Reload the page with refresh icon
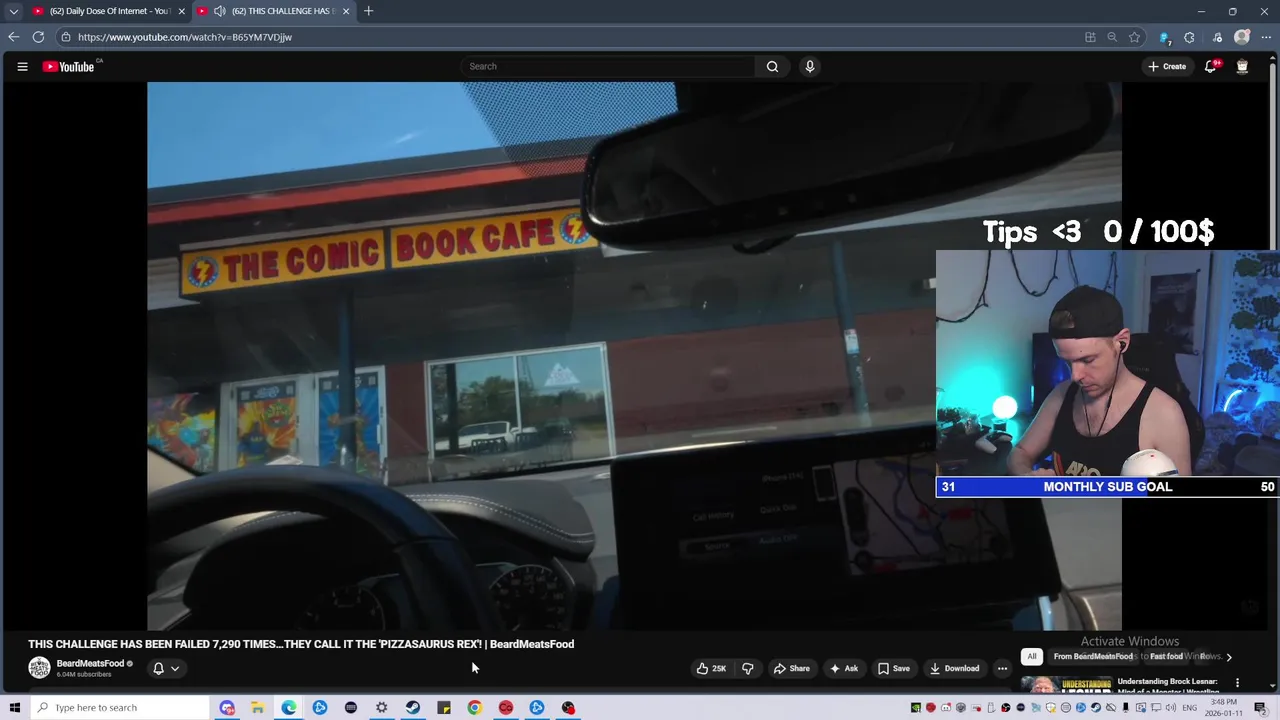This screenshot has height=720, width=1280. (38, 37)
